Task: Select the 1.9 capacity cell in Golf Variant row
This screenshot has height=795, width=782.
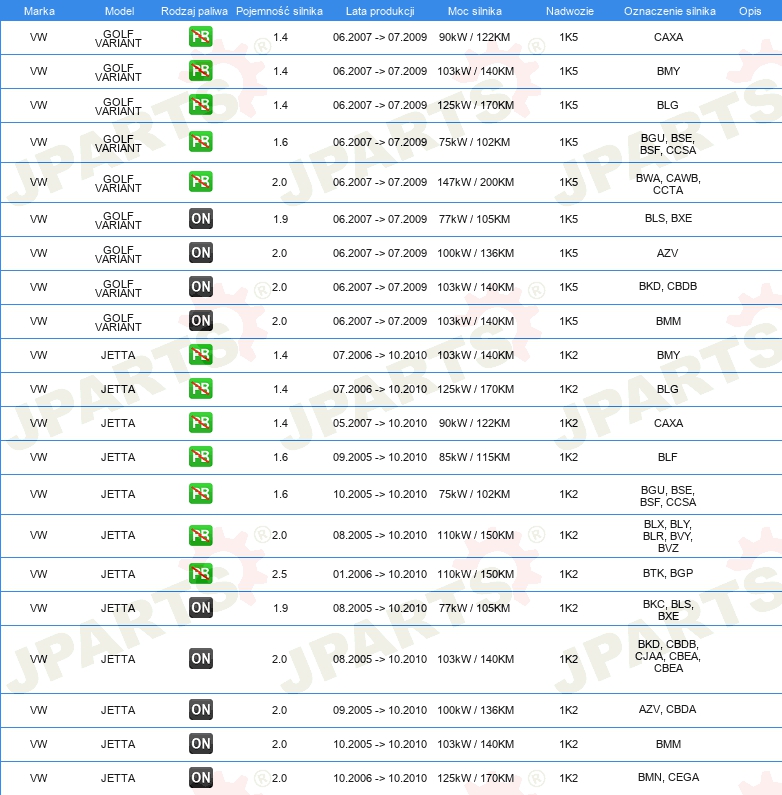Action: click(280, 219)
